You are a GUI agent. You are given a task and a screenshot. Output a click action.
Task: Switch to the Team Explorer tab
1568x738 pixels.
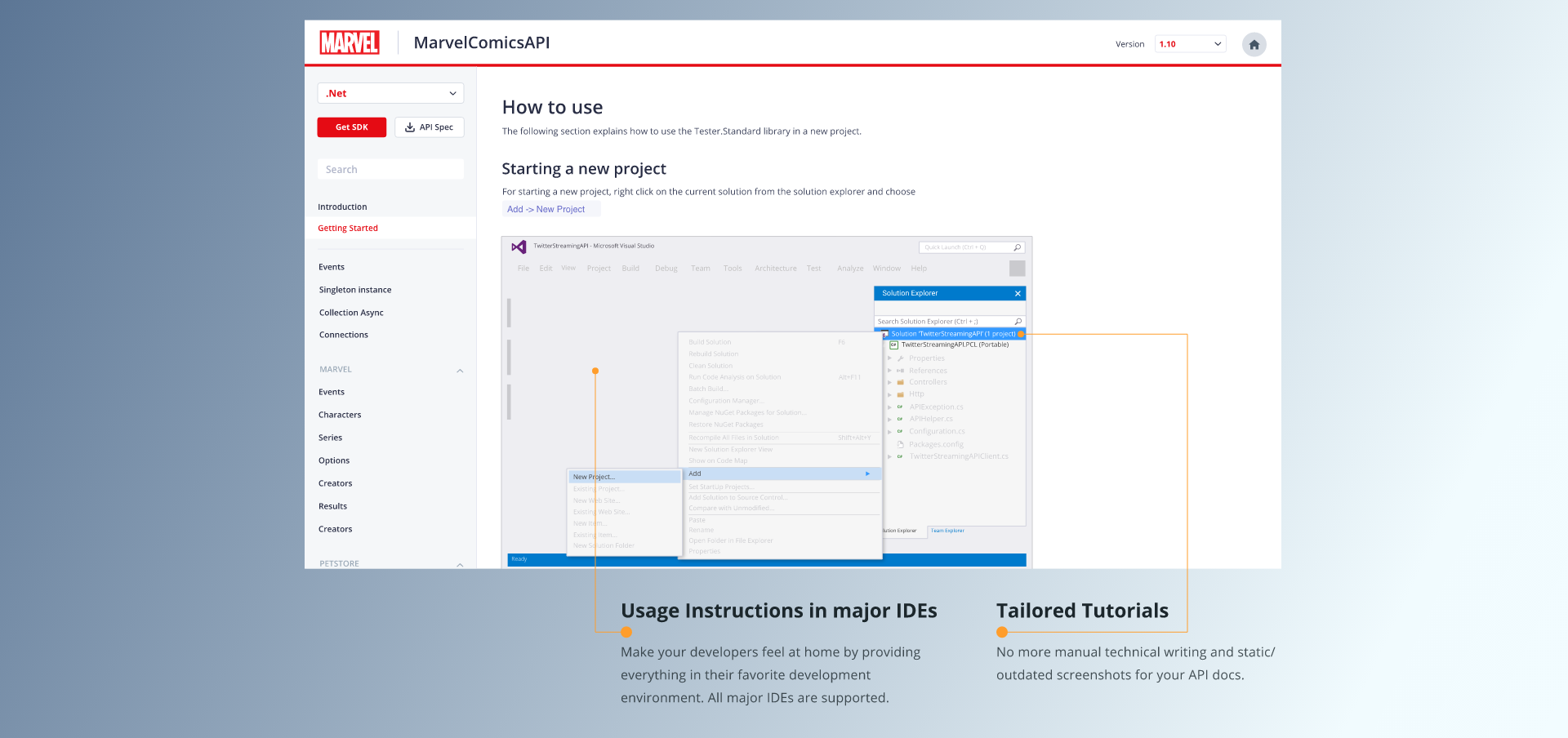(x=947, y=531)
